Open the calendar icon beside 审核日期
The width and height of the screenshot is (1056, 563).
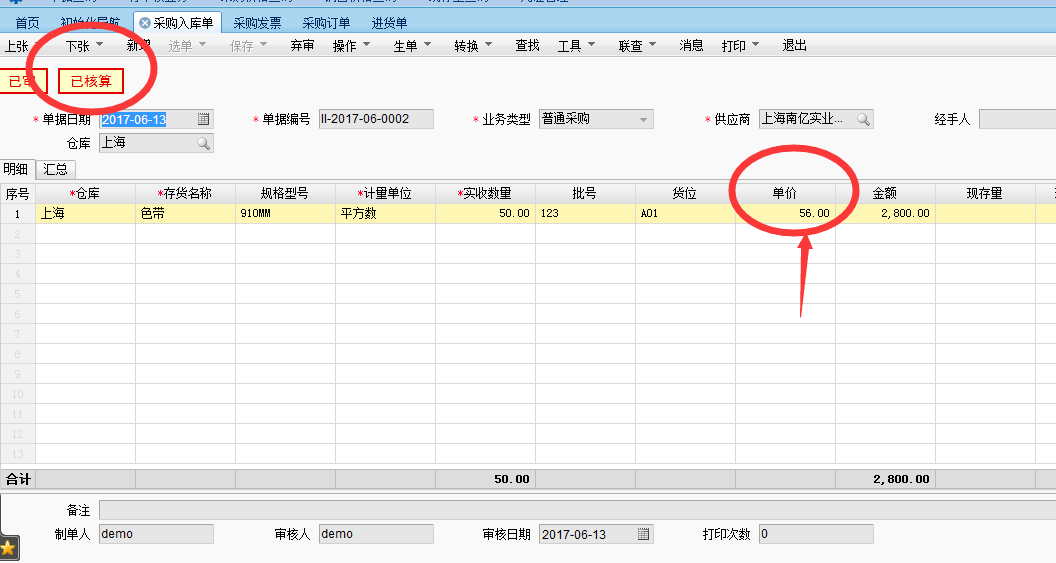tap(644, 534)
